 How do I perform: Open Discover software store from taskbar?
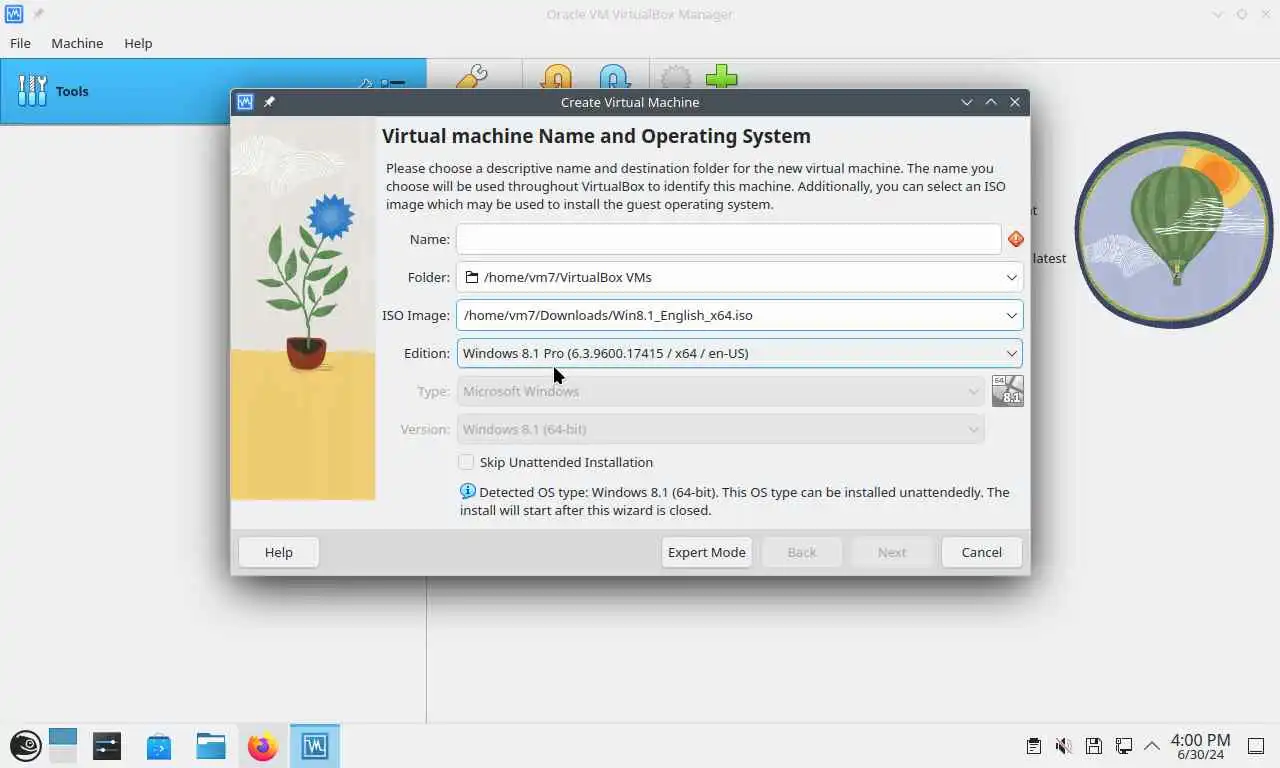point(159,746)
